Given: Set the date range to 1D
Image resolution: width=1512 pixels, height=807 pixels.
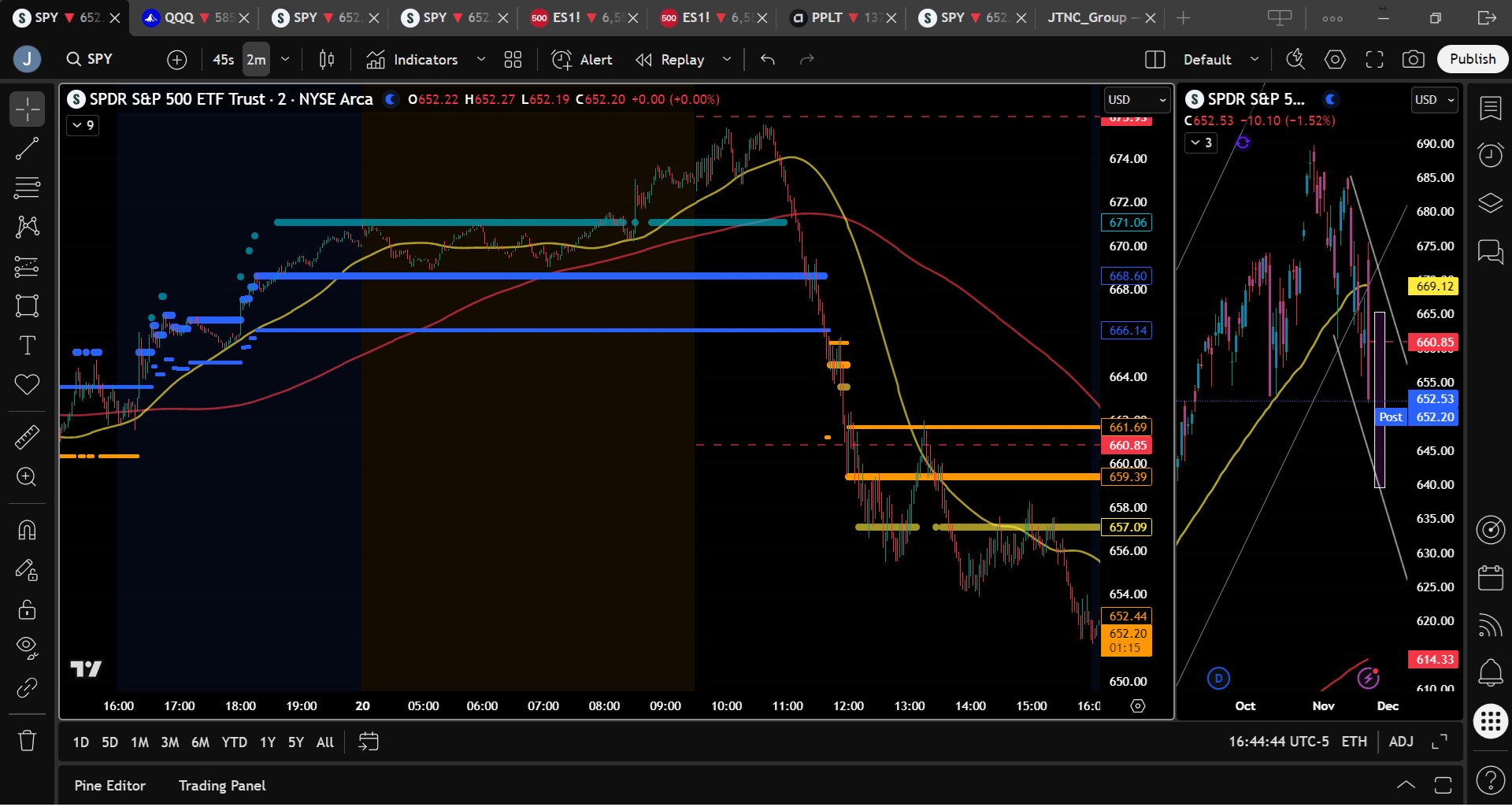Looking at the screenshot, I should (80, 742).
